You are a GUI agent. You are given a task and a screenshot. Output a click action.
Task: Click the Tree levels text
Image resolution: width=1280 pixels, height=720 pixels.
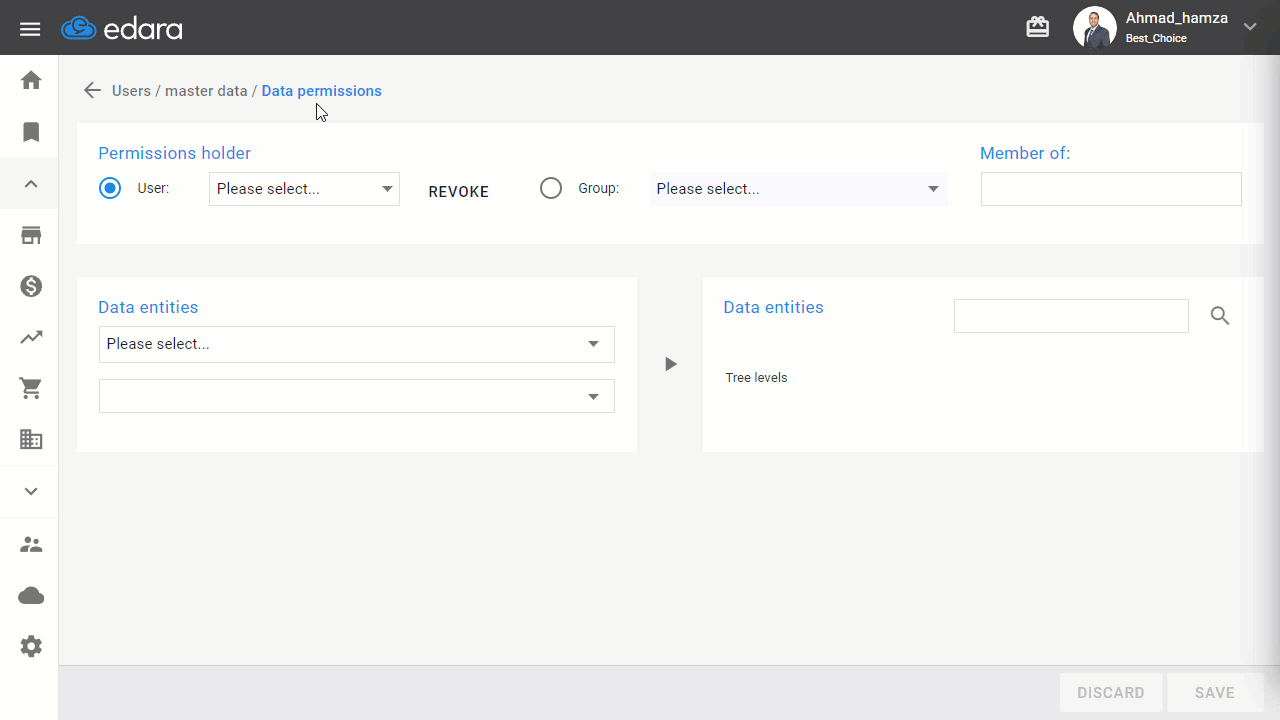757,378
